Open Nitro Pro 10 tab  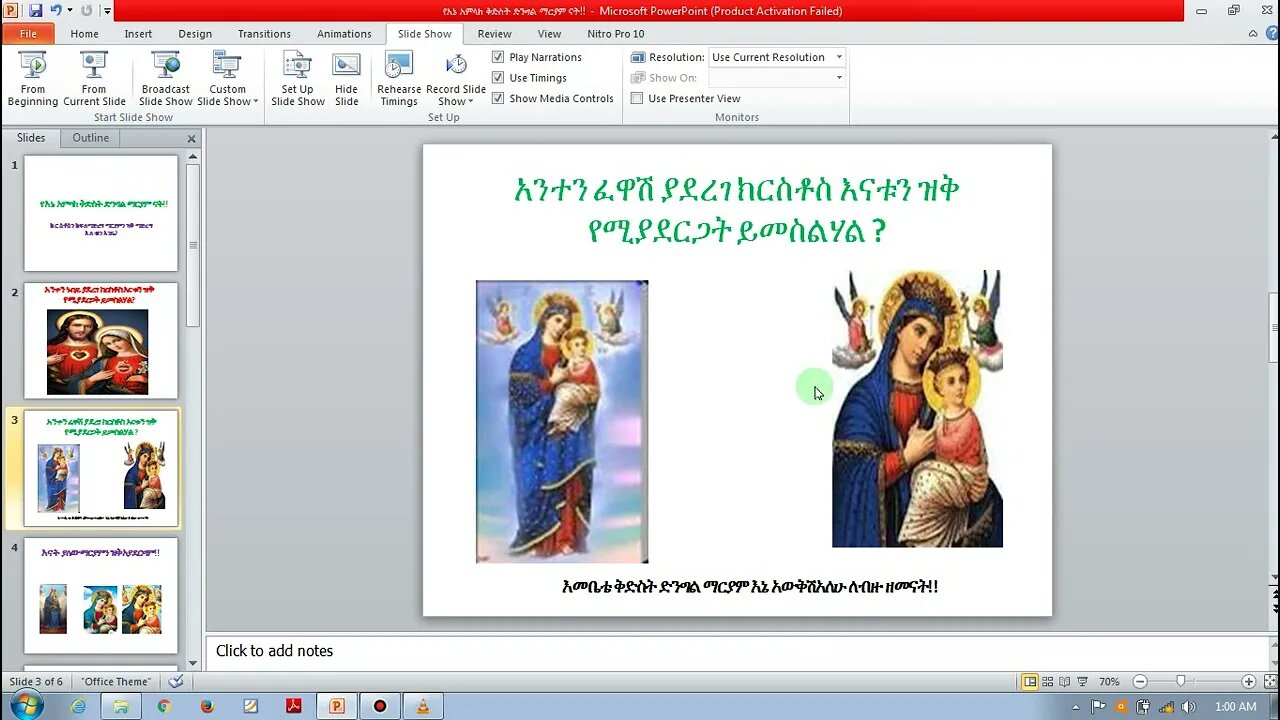click(x=616, y=34)
